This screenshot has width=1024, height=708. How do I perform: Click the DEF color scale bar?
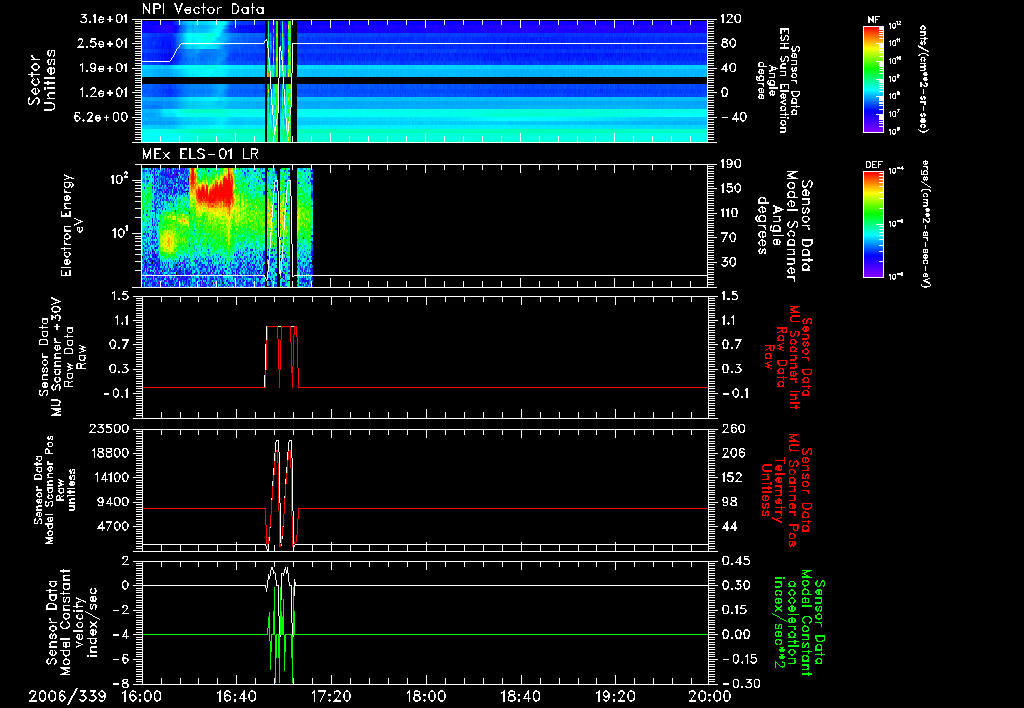click(873, 223)
